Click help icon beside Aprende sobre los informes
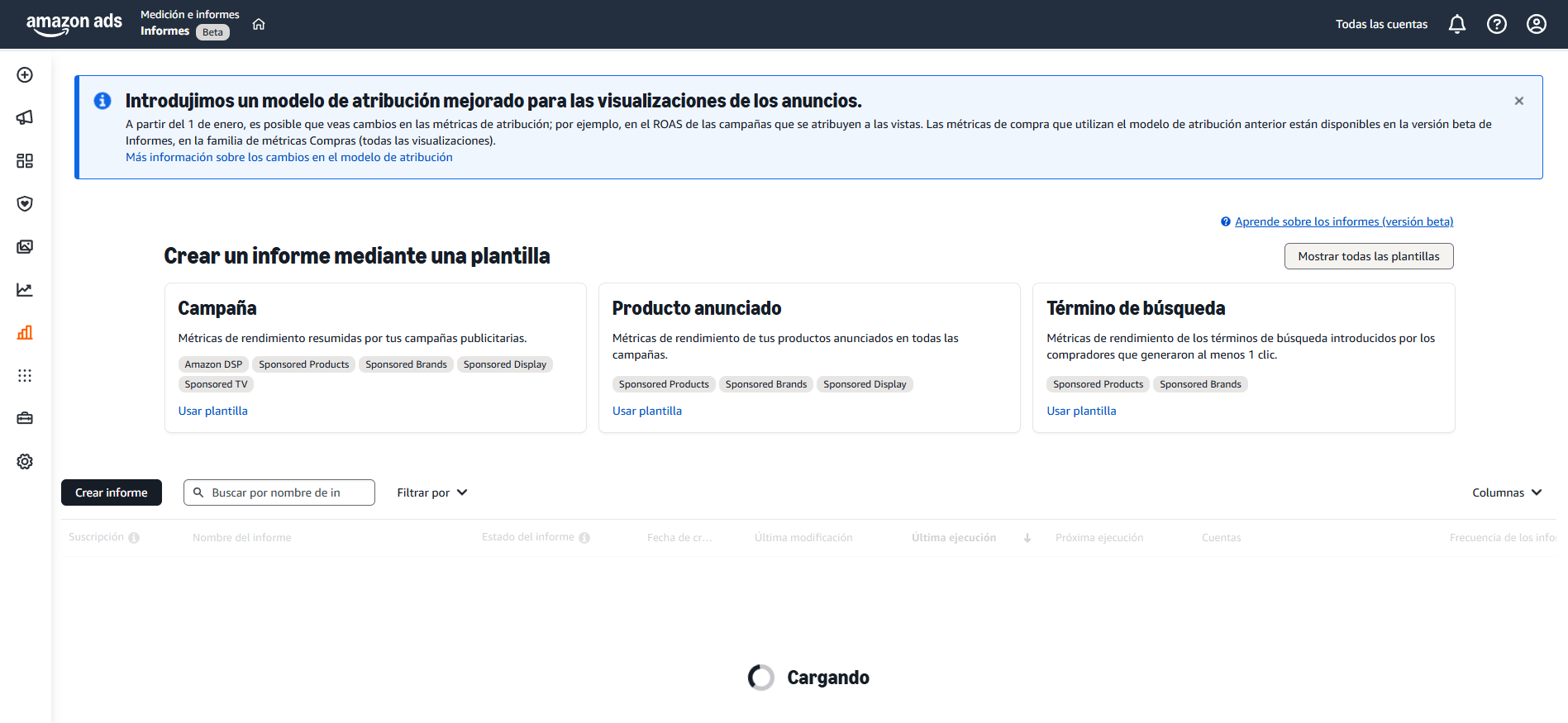 point(1226,221)
